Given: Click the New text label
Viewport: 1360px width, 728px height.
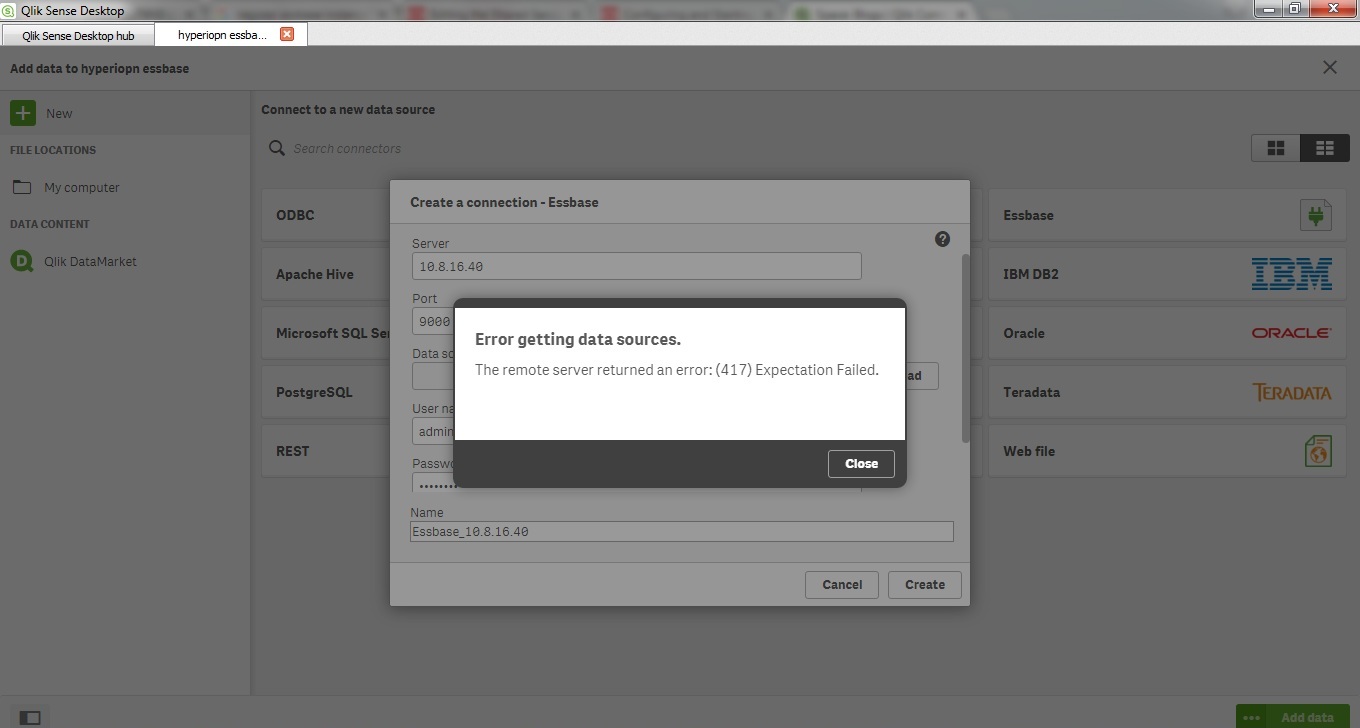Looking at the screenshot, I should [59, 113].
